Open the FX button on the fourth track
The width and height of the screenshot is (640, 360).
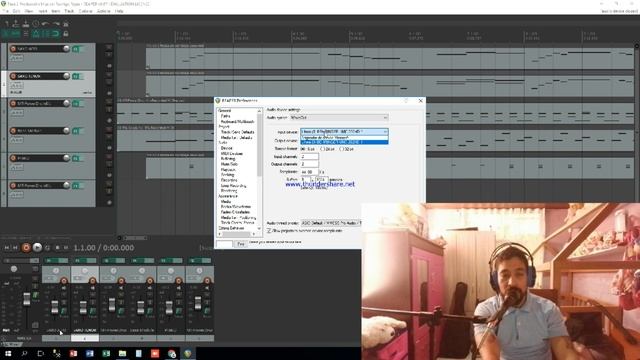(x=76, y=131)
